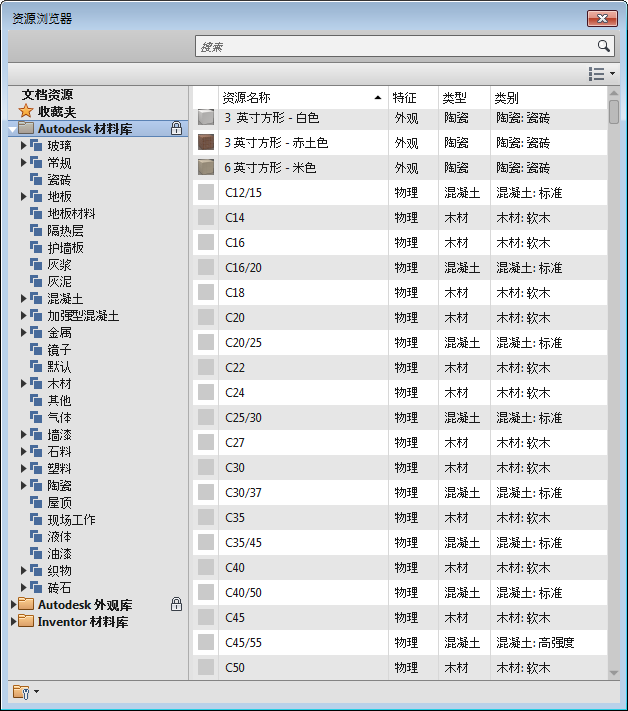Screen dimensions: 628x711
Task: Expand the 地板 category
Action: pos(24,196)
